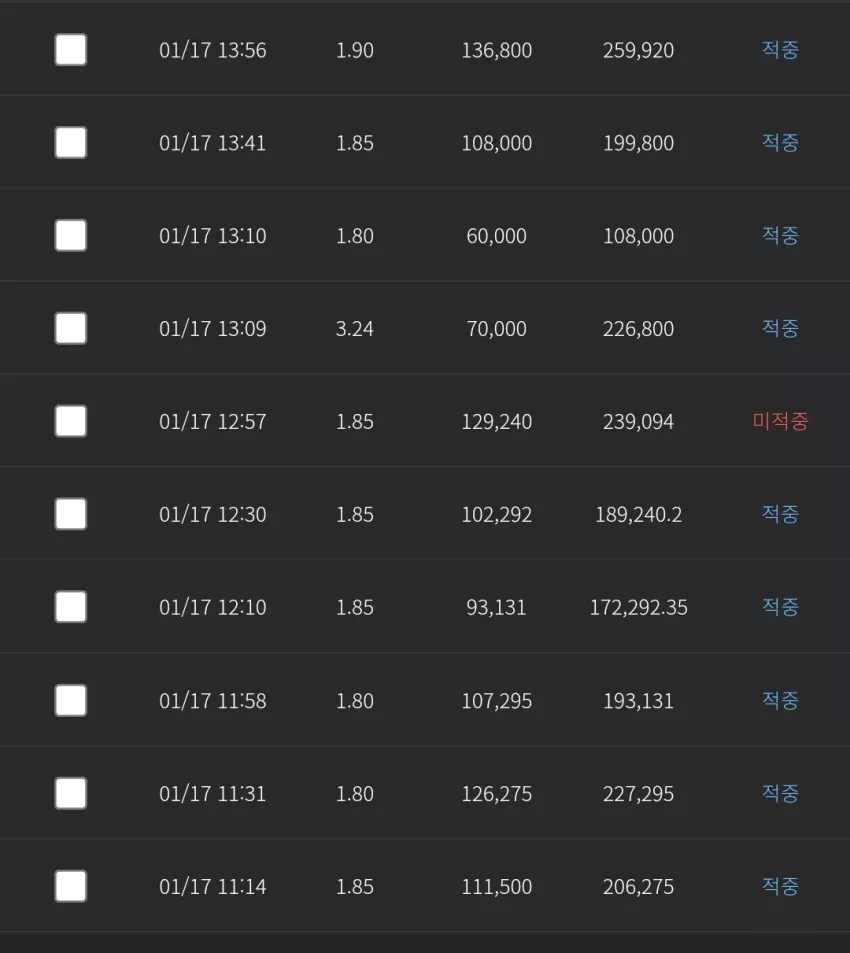Tick the checkbox for 01/17 11:14 row
850x953 pixels.
[70, 886]
